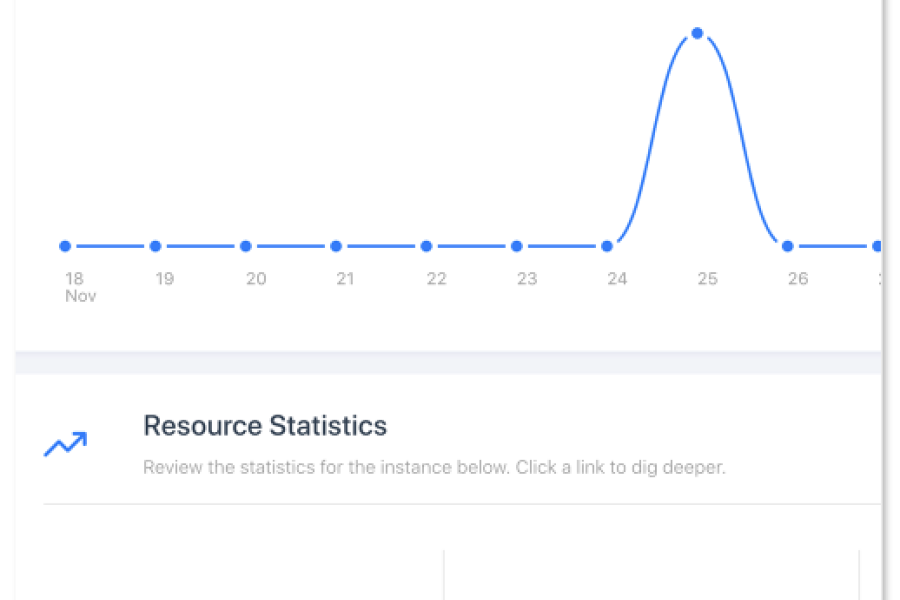Image resolution: width=900 pixels, height=600 pixels.
Task: Click the "Review the statistics" description text
Action: (x=434, y=468)
